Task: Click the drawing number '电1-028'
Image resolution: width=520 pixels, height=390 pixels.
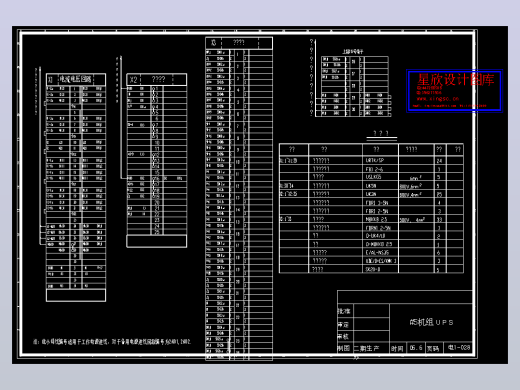Action: pos(459,347)
